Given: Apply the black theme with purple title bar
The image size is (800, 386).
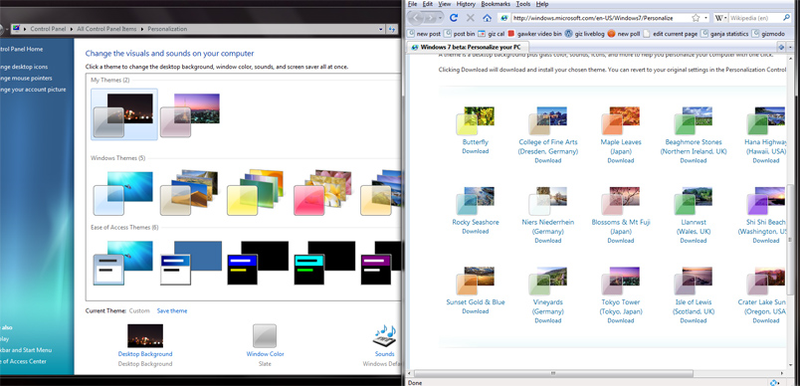Looking at the screenshot, I should [381, 263].
